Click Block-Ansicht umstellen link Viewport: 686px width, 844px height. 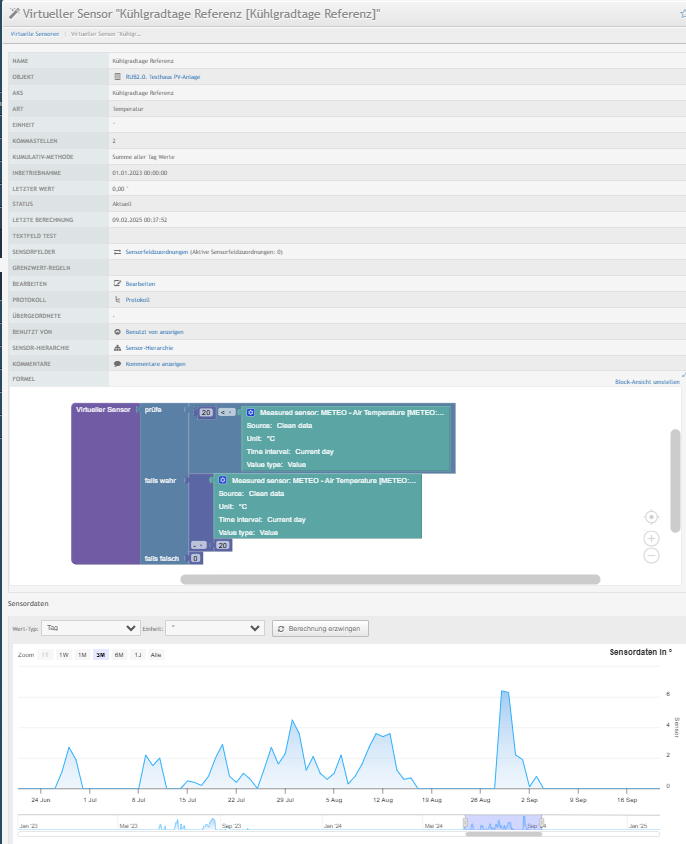coord(647,382)
